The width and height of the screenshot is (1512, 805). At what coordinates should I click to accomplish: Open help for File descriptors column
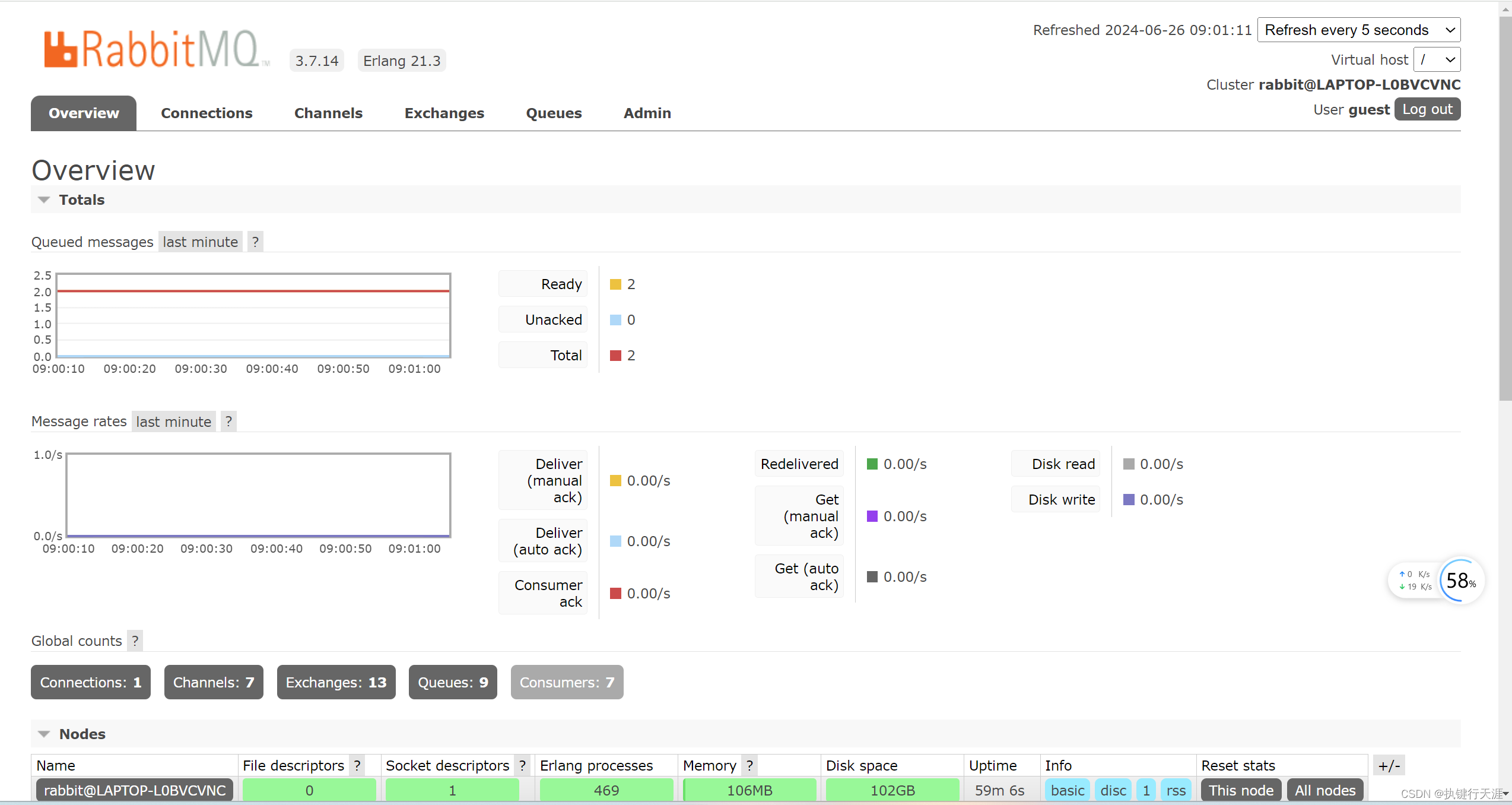(357, 766)
